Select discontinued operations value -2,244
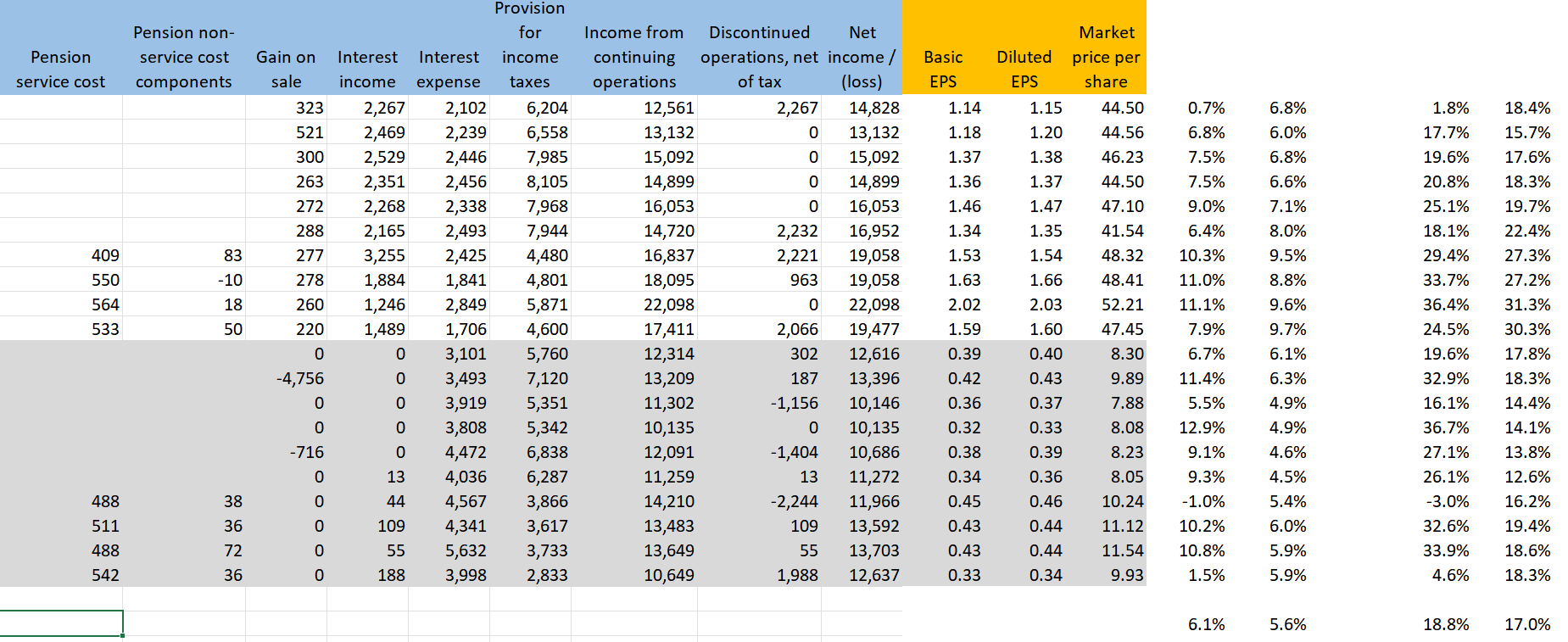 (x=795, y=501)
